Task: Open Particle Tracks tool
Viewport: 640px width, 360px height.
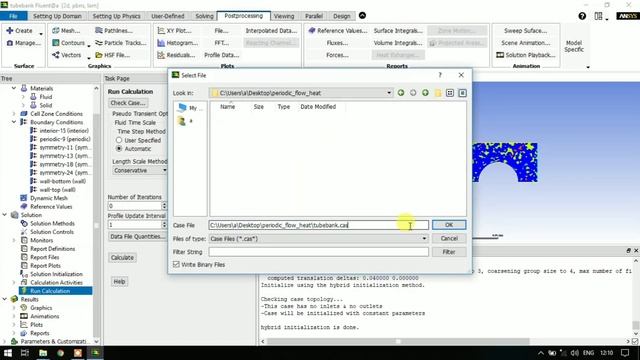Action: [120, 43]
